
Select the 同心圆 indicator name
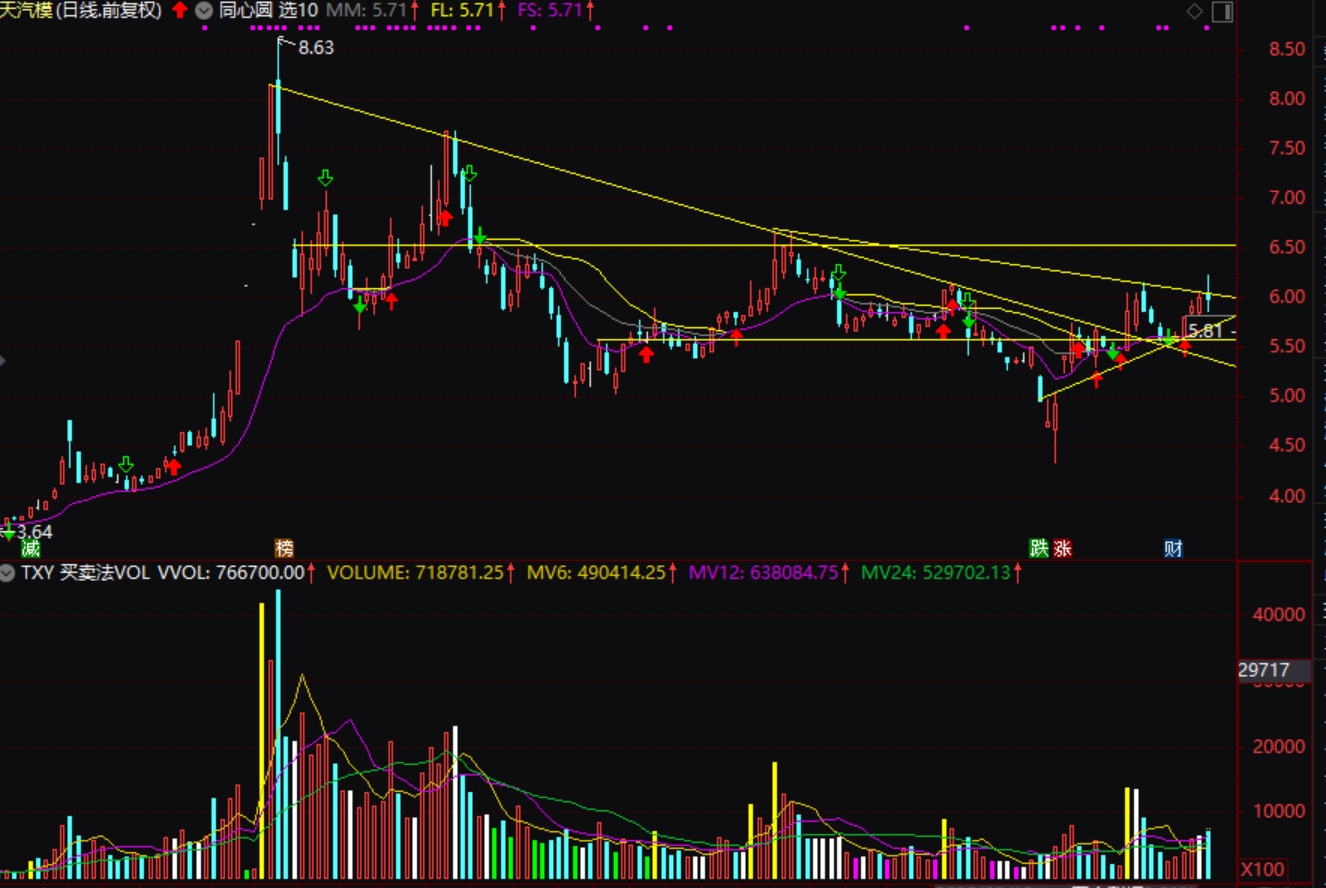pos(245,11)
